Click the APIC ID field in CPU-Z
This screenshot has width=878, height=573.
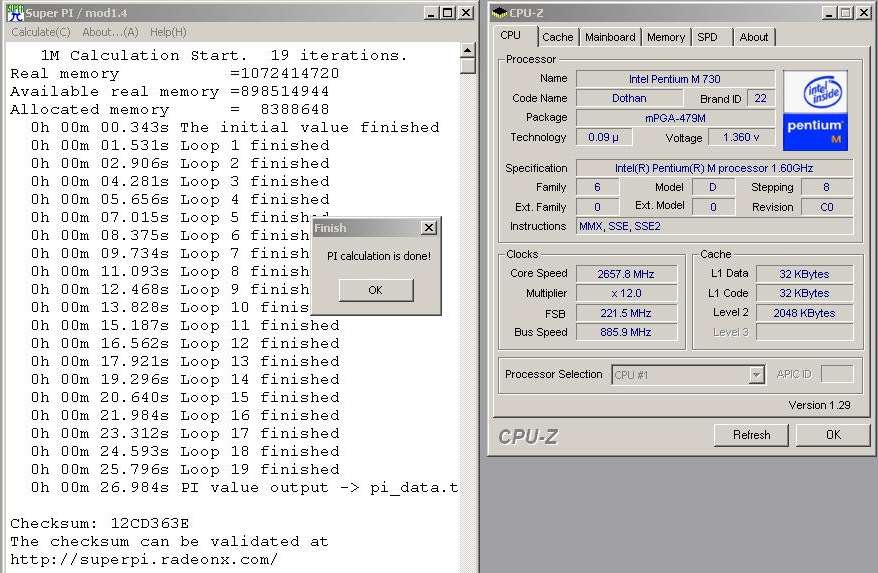(837, 374)
